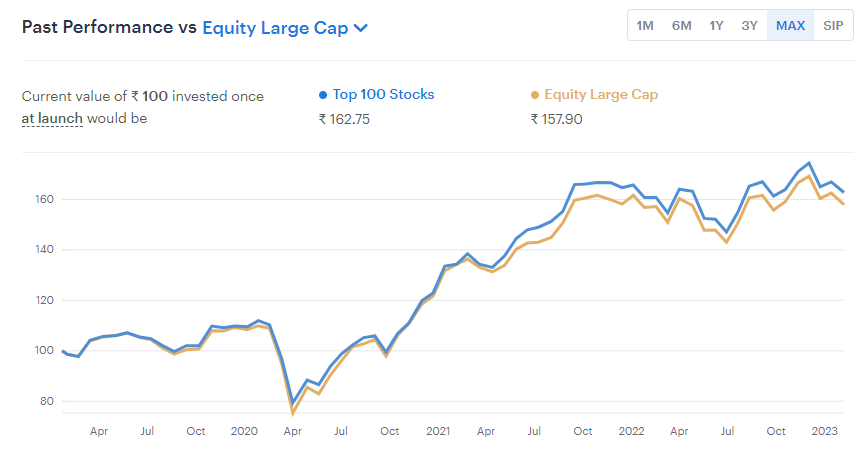
Task: Click the blue Top 100 Stocks legend dot
Action: coord(323,95)
